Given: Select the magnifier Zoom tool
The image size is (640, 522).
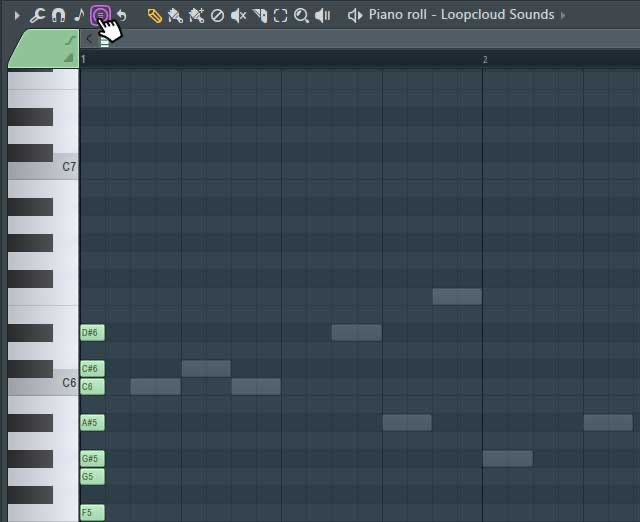Looking at the screenshot, I should (x=301, y=15).
